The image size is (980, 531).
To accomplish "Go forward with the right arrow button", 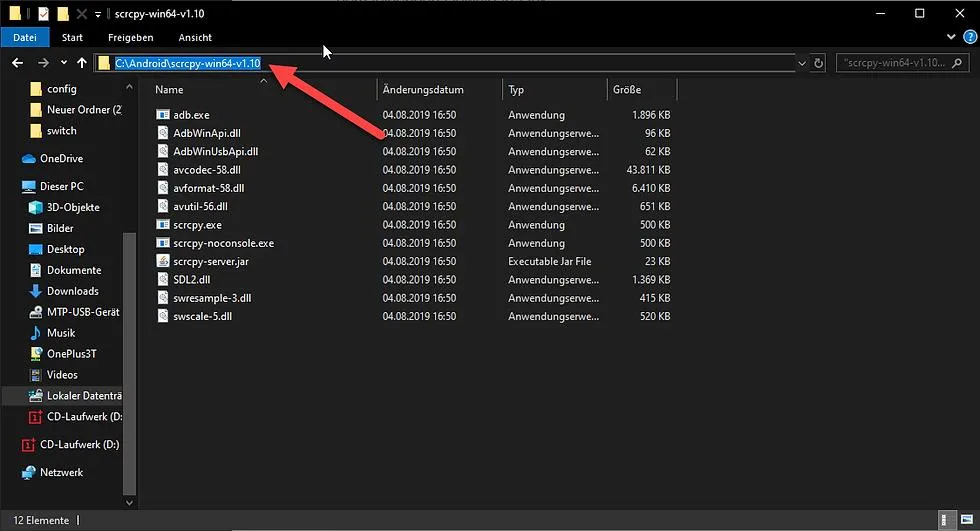I will tap(43, 62).
